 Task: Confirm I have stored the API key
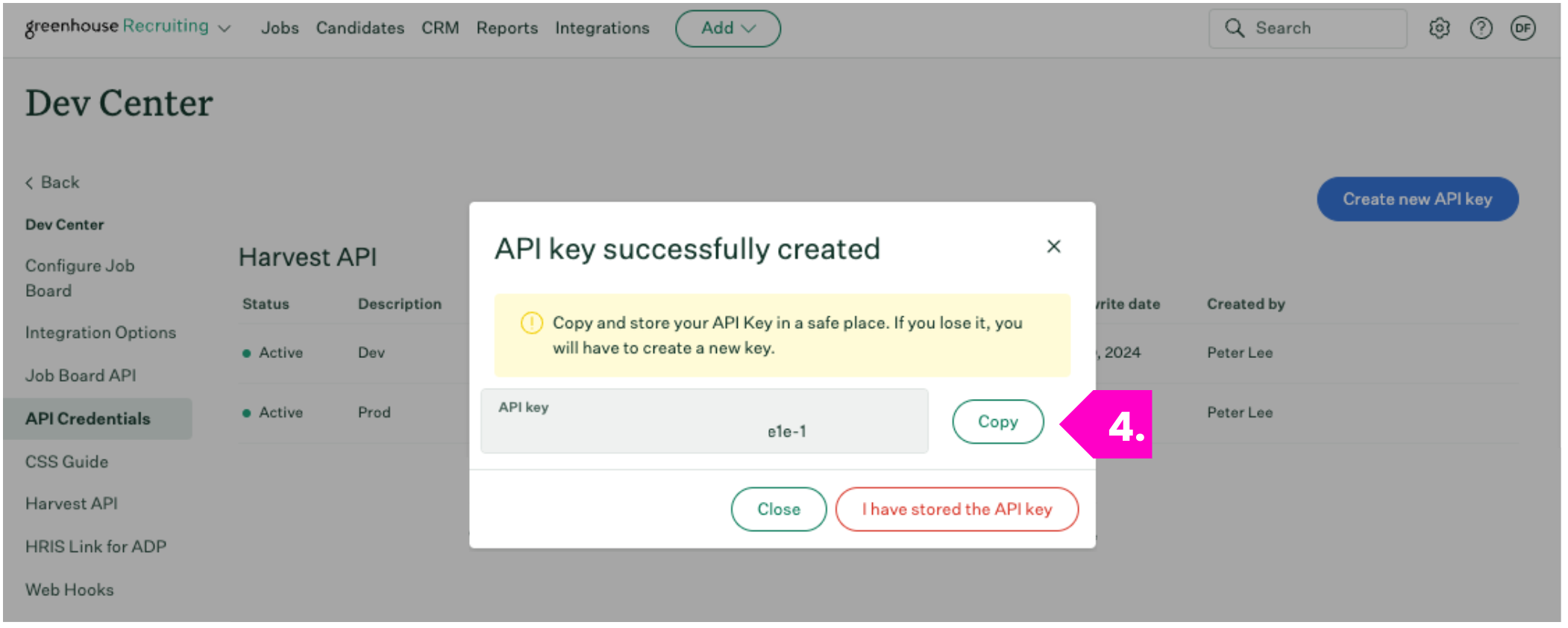click(956, 509)
